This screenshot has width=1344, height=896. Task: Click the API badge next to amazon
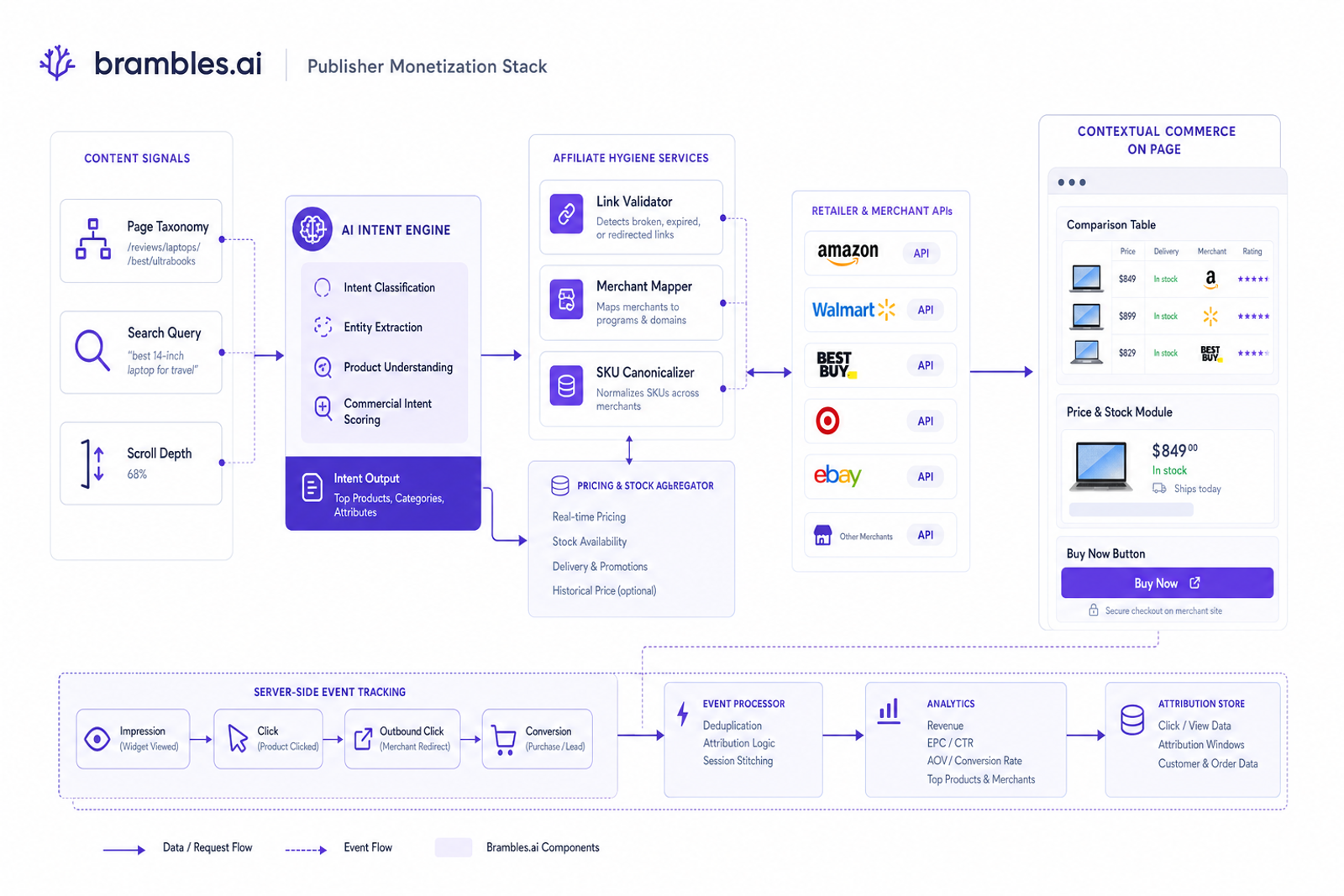[921, 253]
